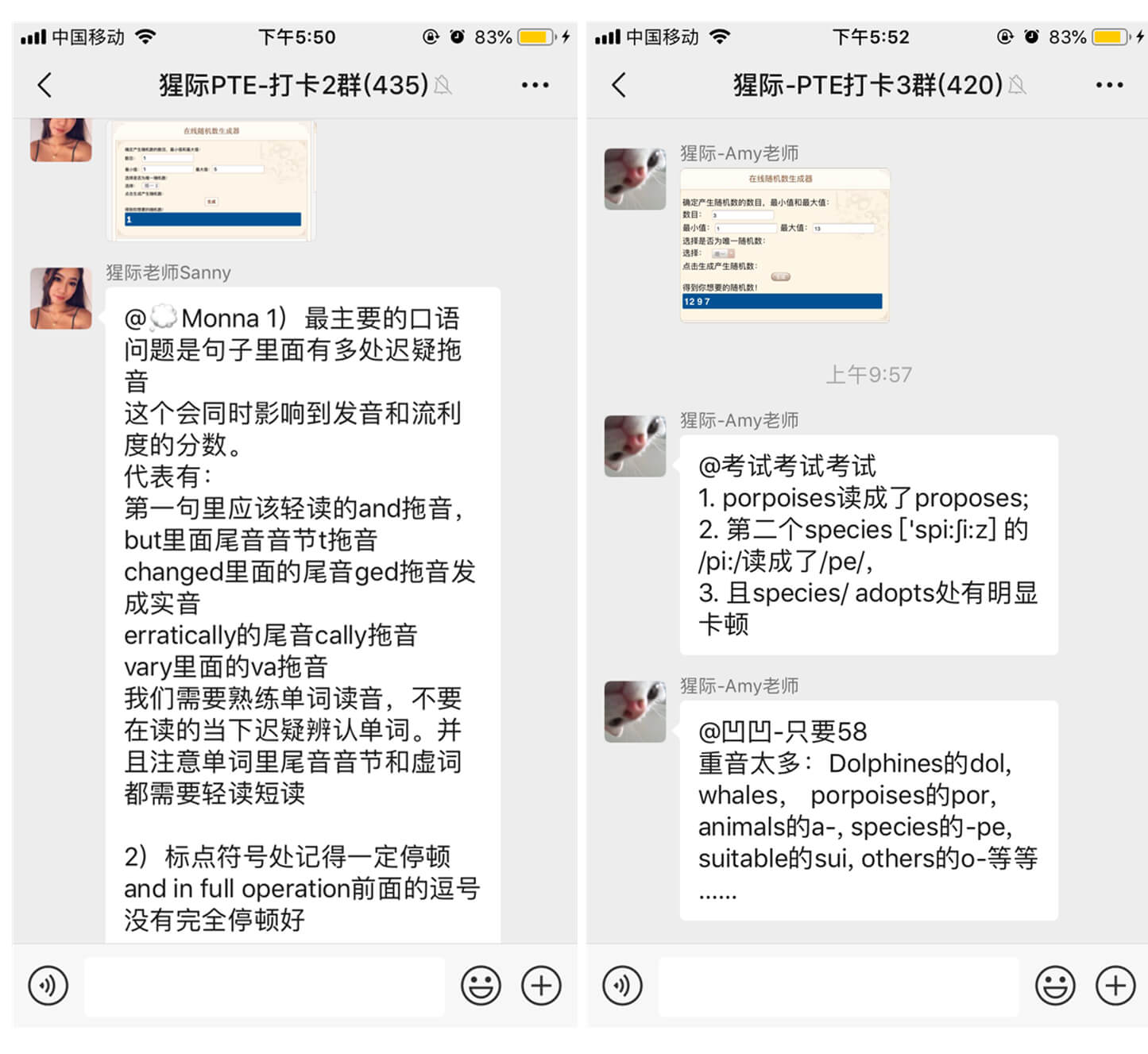Tap back arrow in PTE-打卡2群 chat

45,85
